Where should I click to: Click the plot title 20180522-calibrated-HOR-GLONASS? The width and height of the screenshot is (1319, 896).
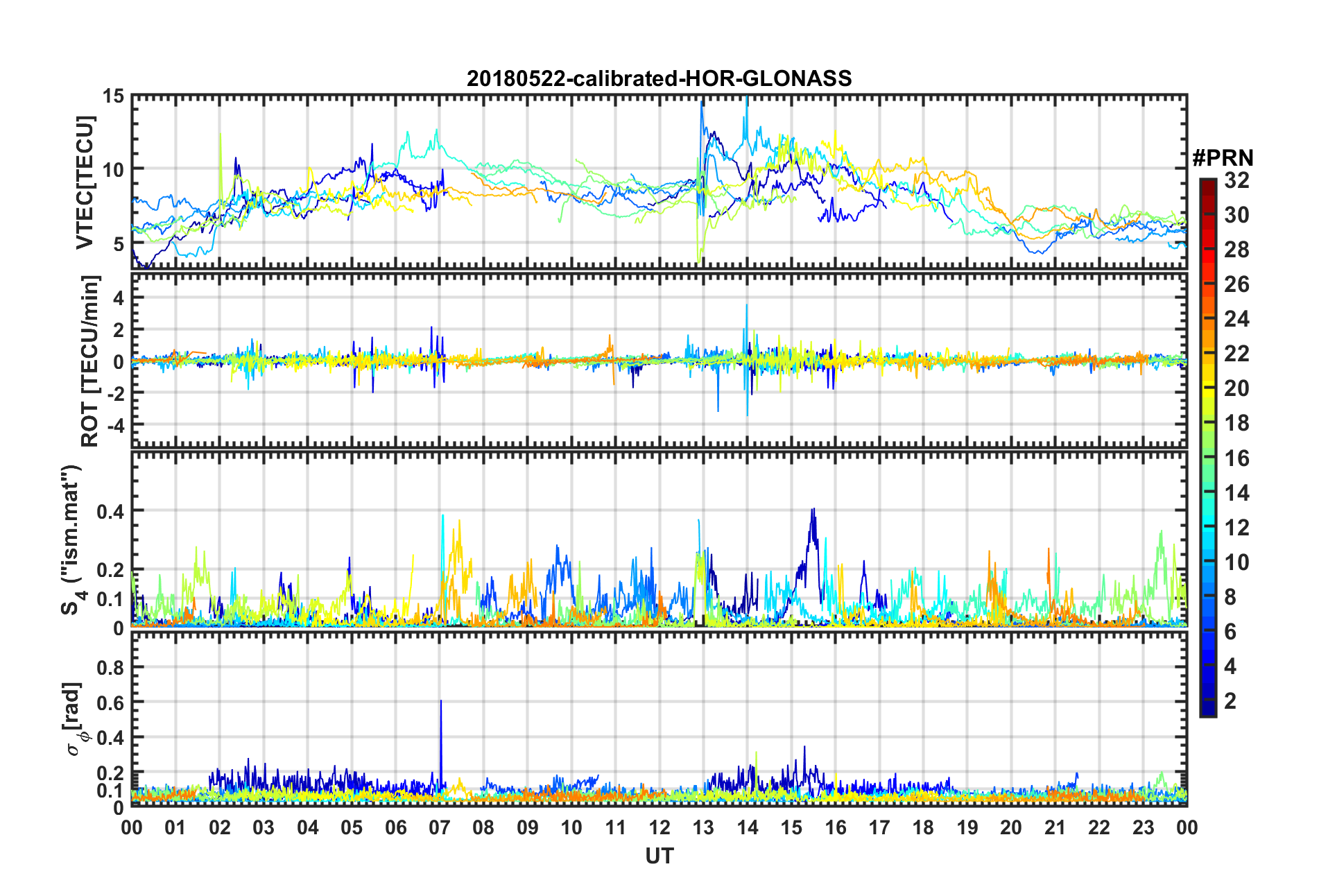tap(659, 78)
